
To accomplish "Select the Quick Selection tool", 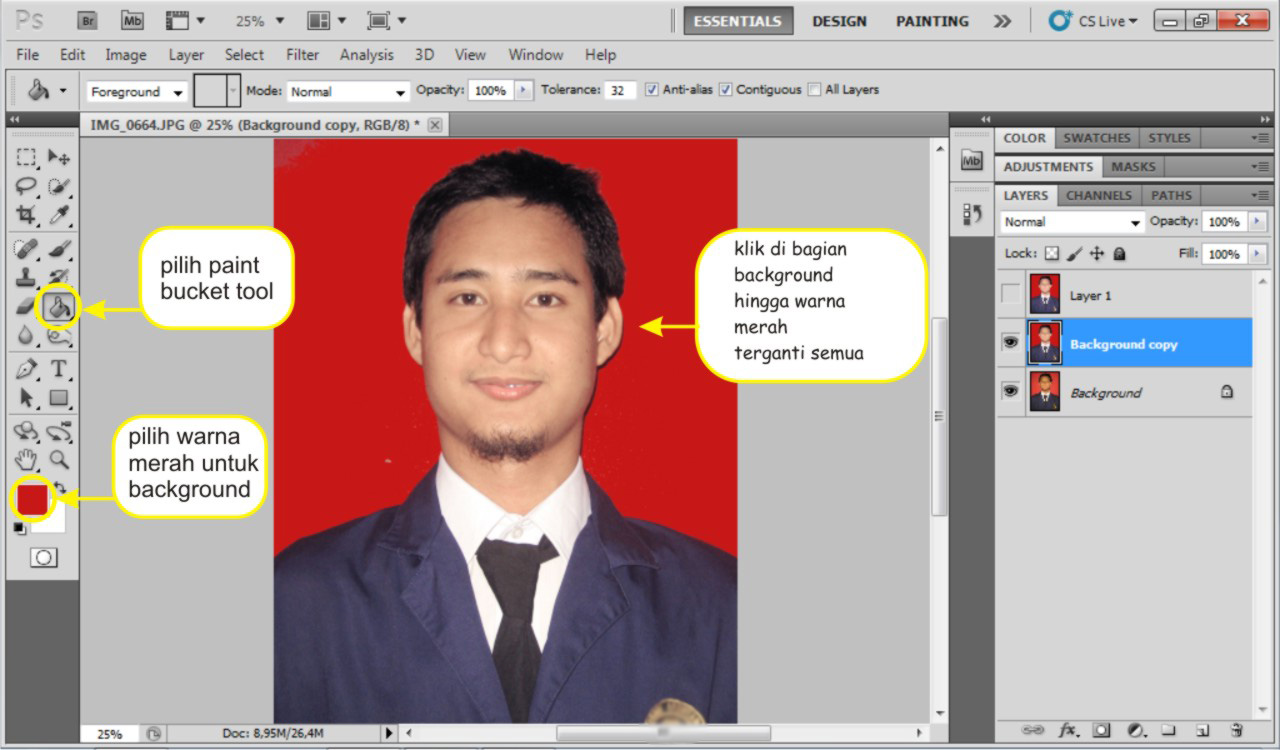I will click(x=59, y=186).
